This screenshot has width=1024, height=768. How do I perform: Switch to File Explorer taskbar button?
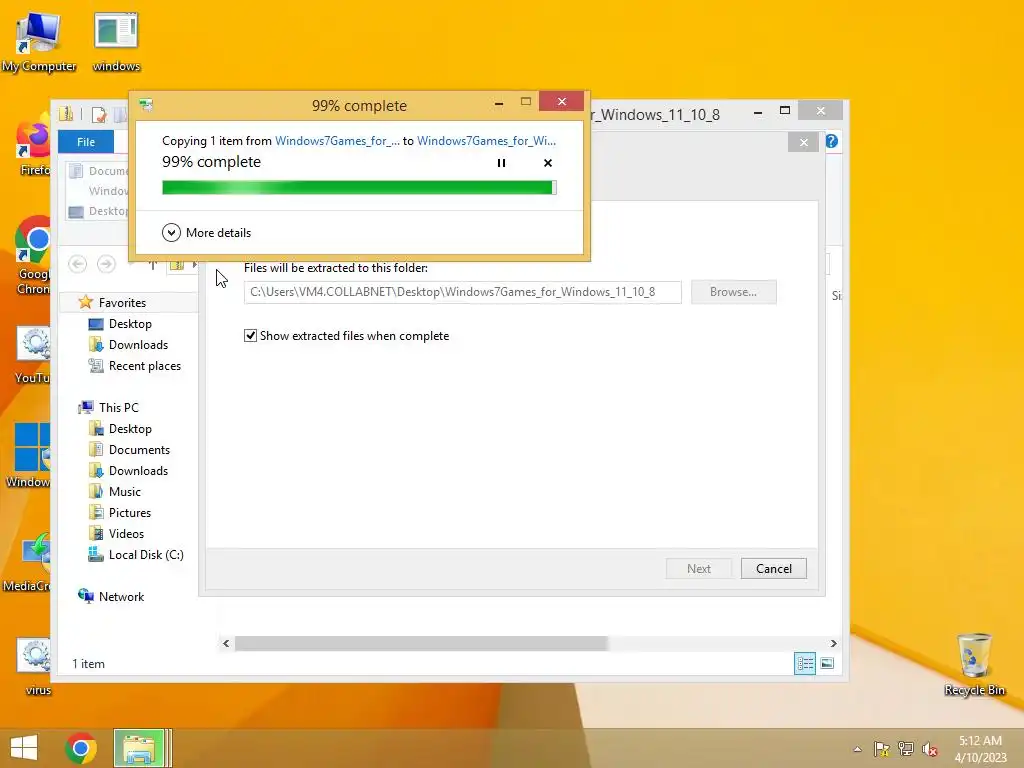click(139, 748)
